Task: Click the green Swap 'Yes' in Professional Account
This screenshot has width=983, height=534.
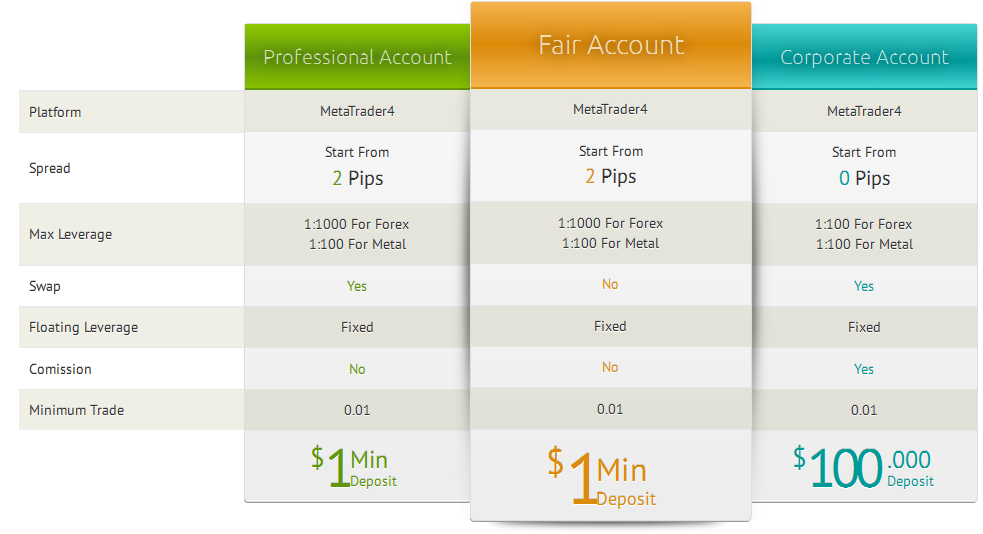Action: (357, 286)
